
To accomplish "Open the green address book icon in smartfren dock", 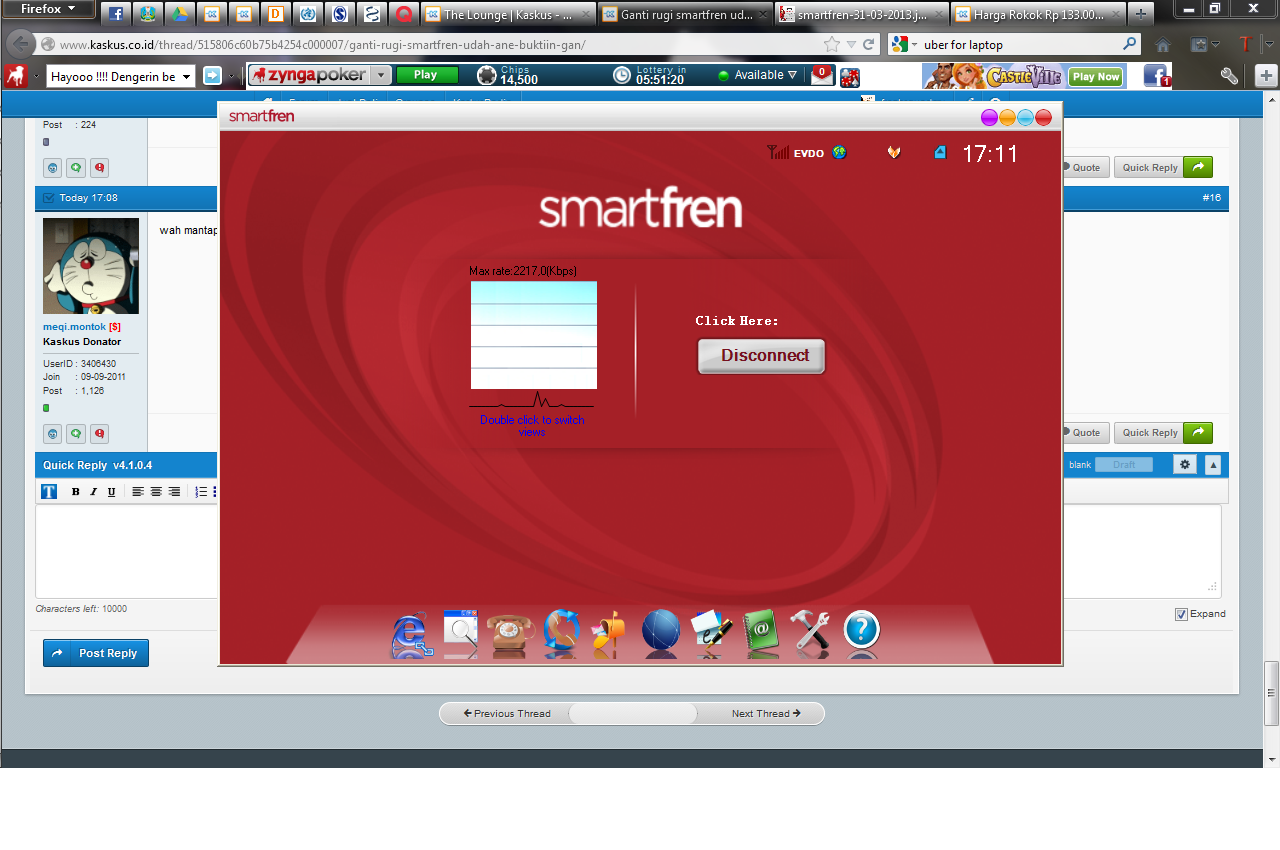I will (761, 633).
